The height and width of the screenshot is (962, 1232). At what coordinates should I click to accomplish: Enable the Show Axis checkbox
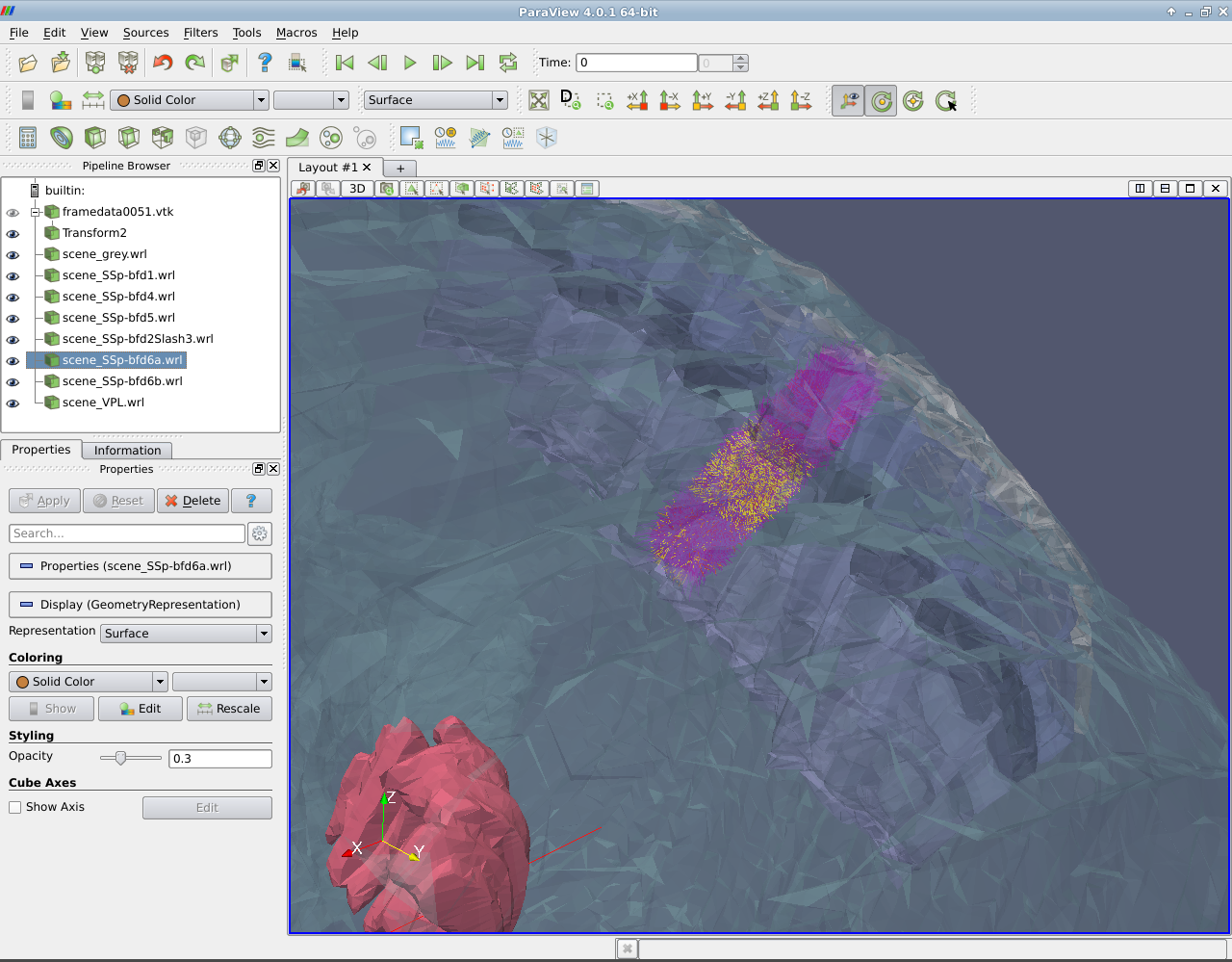(15, 808)
